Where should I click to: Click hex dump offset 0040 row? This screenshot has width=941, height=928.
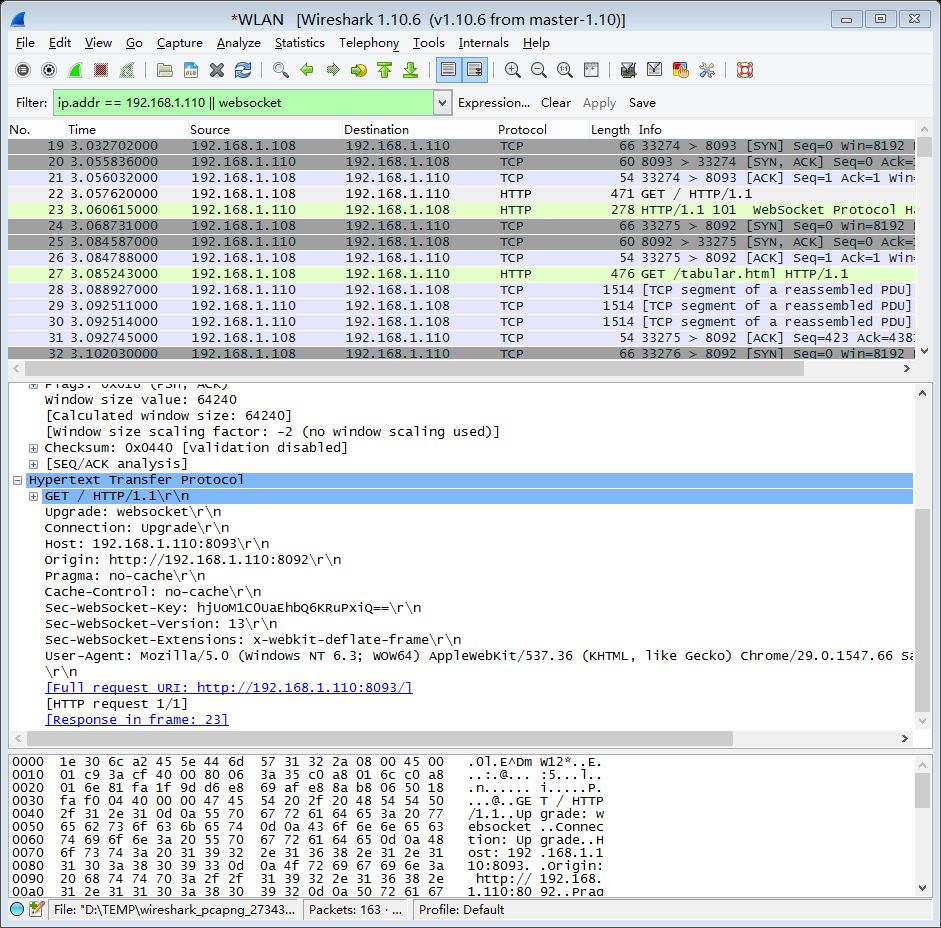click(306, 813)
